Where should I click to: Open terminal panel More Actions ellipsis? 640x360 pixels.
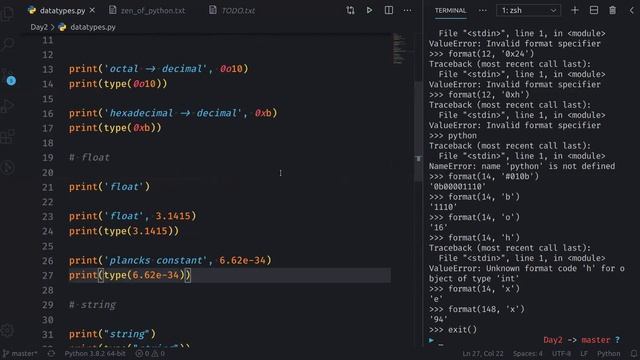click(x=482, y=10)
